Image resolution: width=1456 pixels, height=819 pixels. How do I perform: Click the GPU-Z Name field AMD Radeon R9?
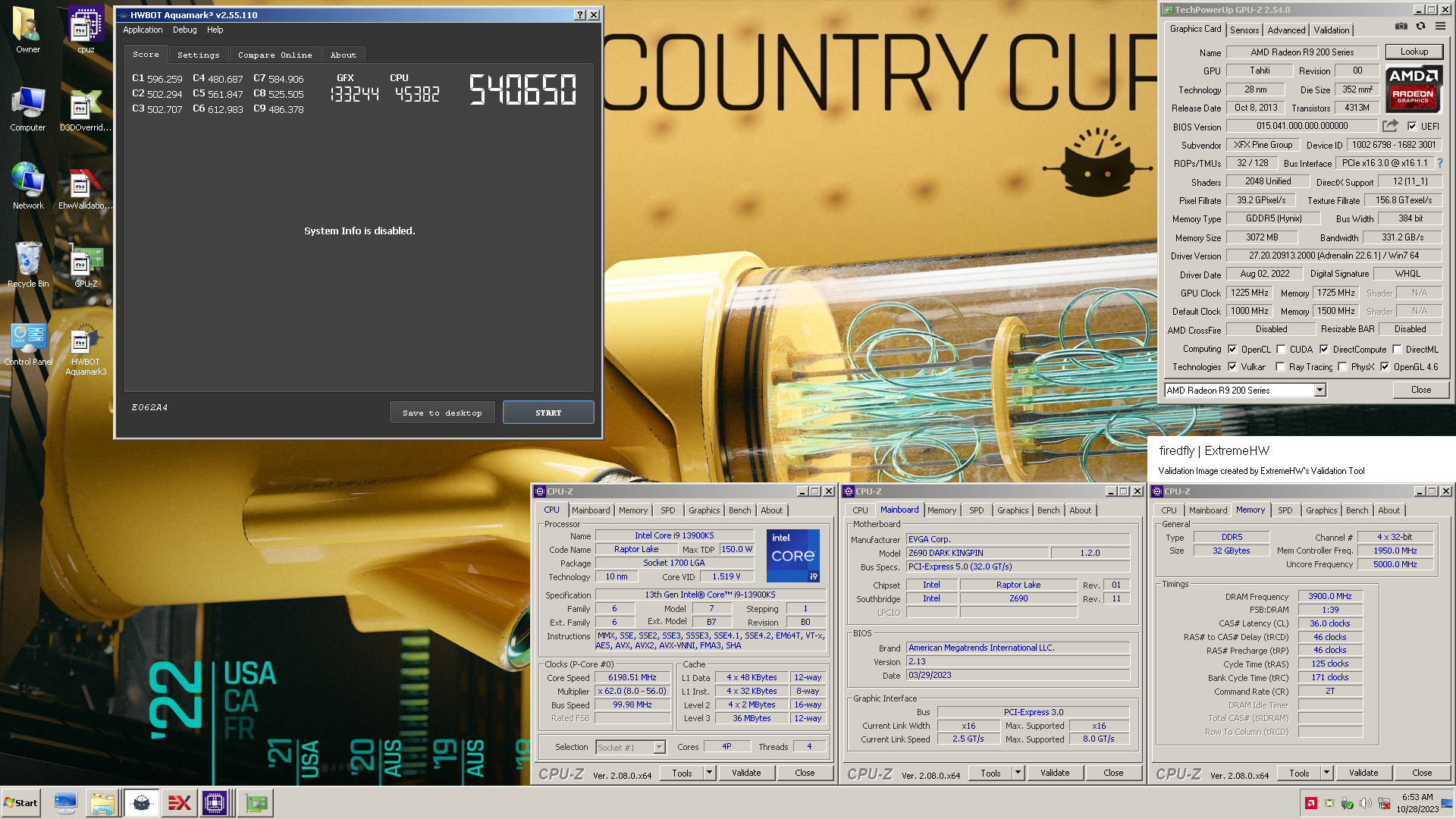pyautogui.click(x=1302, y=52)
